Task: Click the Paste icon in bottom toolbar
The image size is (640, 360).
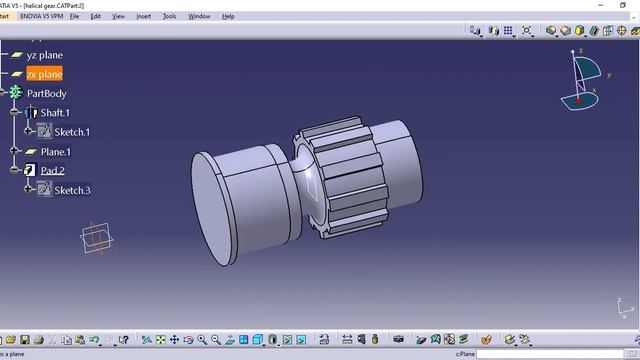Action: click(80, 340)
